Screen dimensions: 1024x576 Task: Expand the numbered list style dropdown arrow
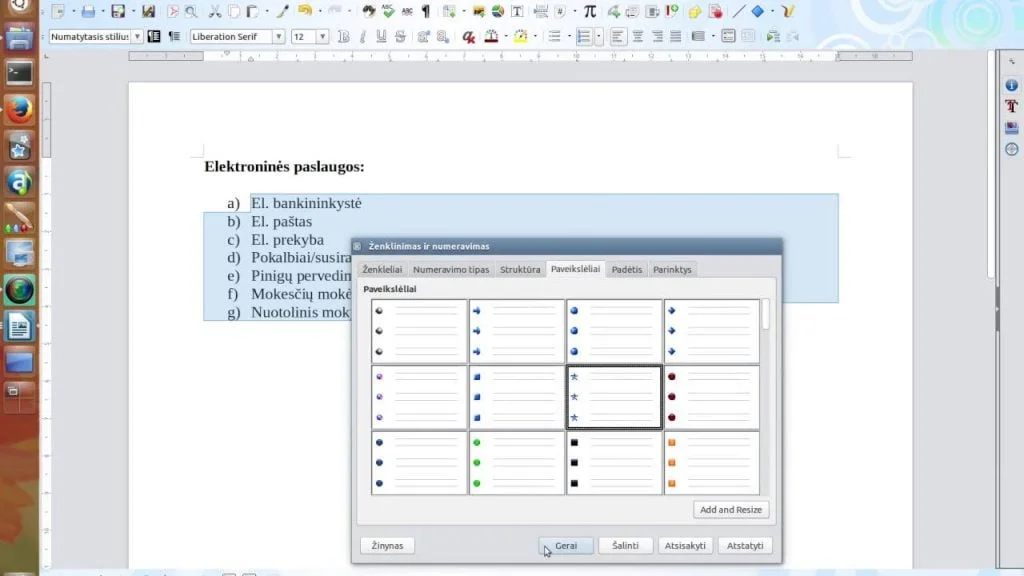[x=598, y=37]
